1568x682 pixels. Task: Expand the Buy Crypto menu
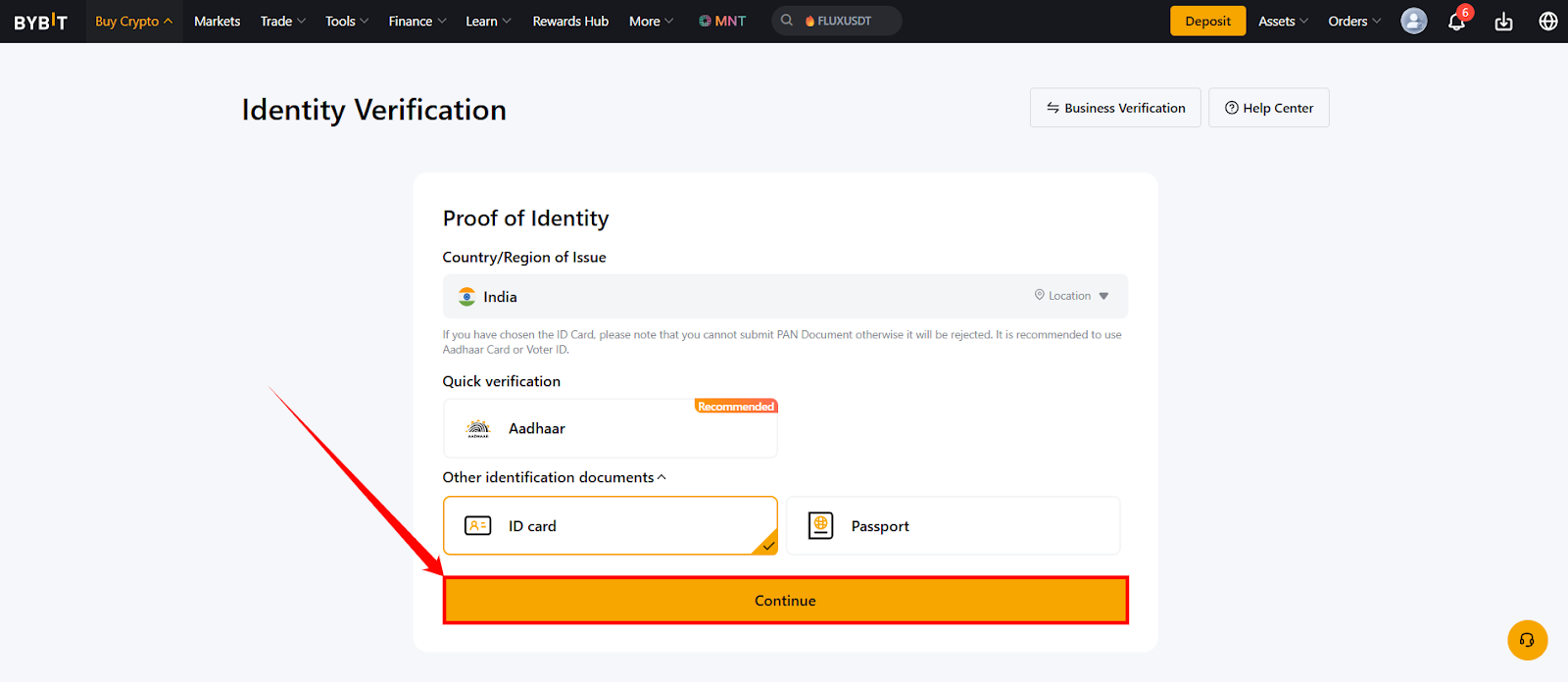click(133, 22)
